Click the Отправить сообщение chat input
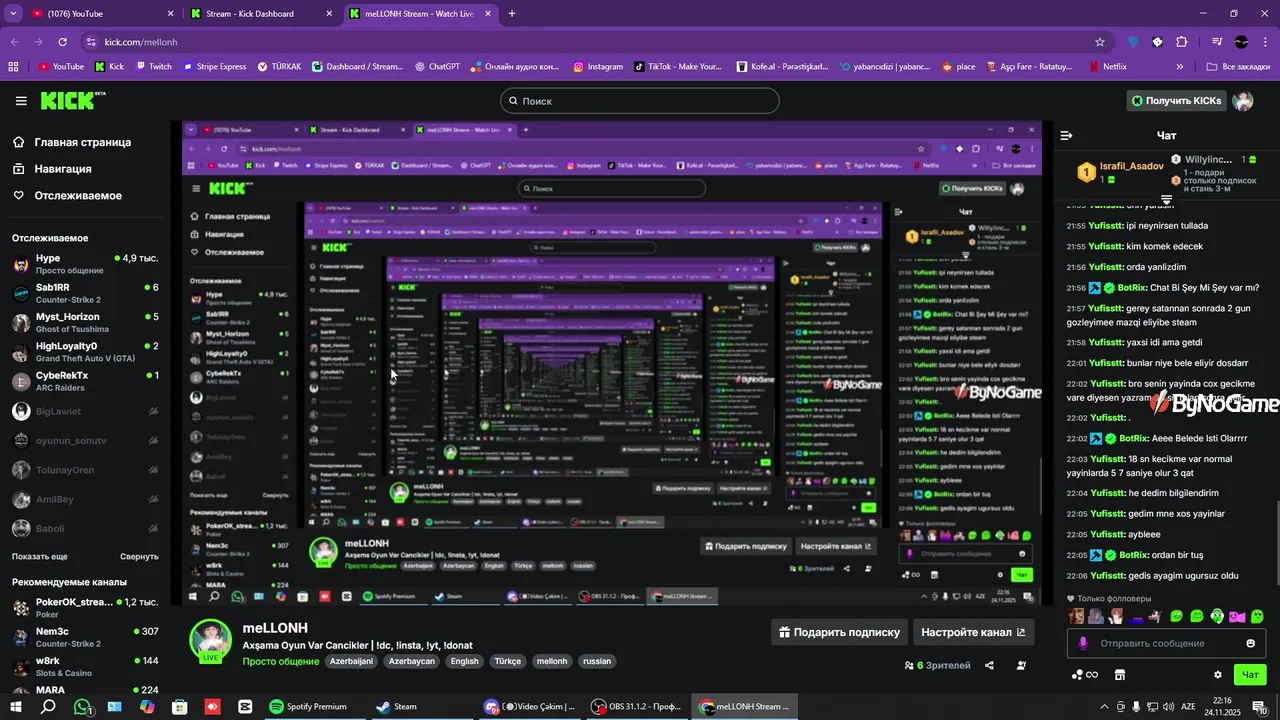 [x=1166, y=643]
